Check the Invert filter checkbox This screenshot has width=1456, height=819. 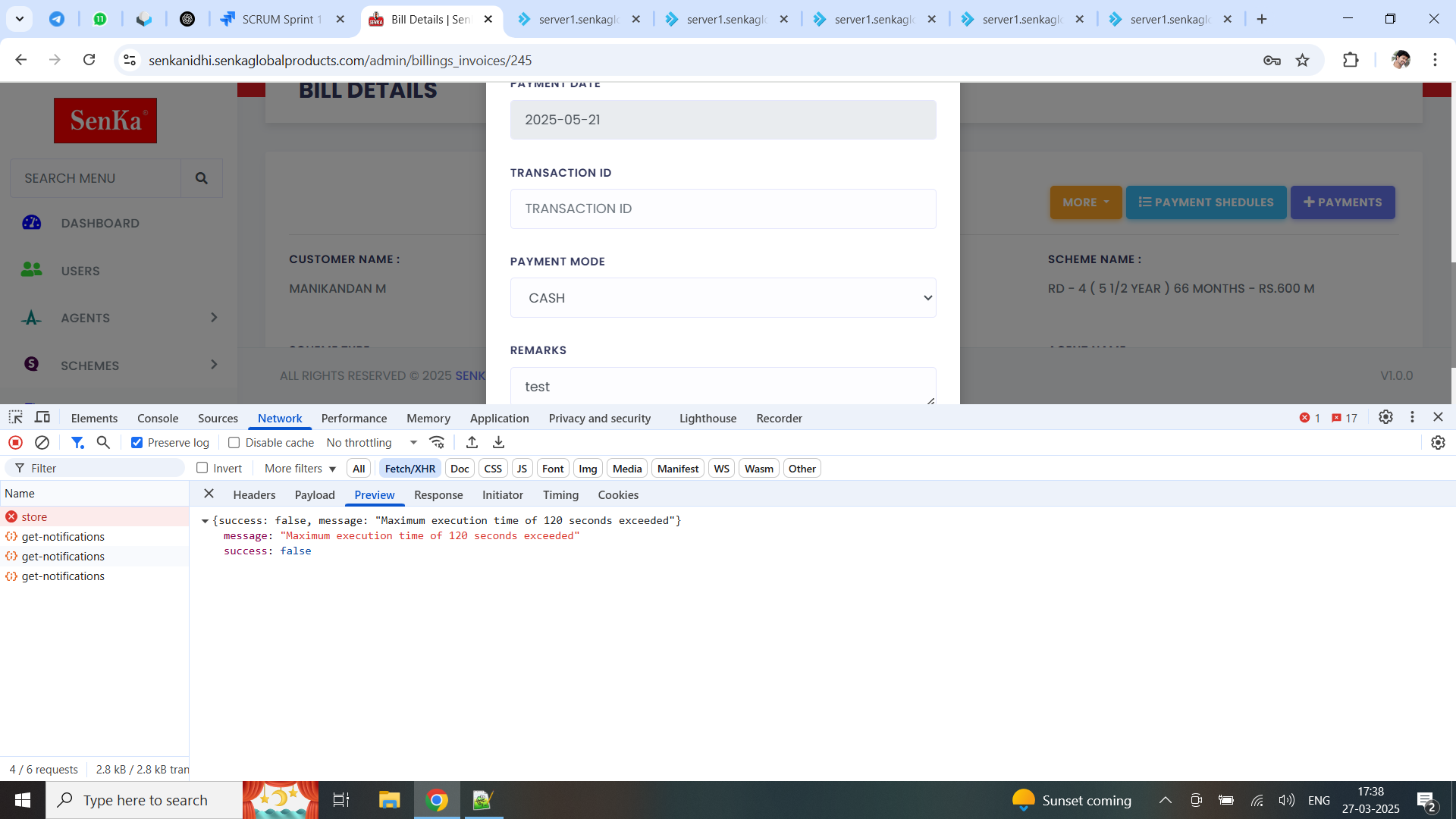point(202,469)
